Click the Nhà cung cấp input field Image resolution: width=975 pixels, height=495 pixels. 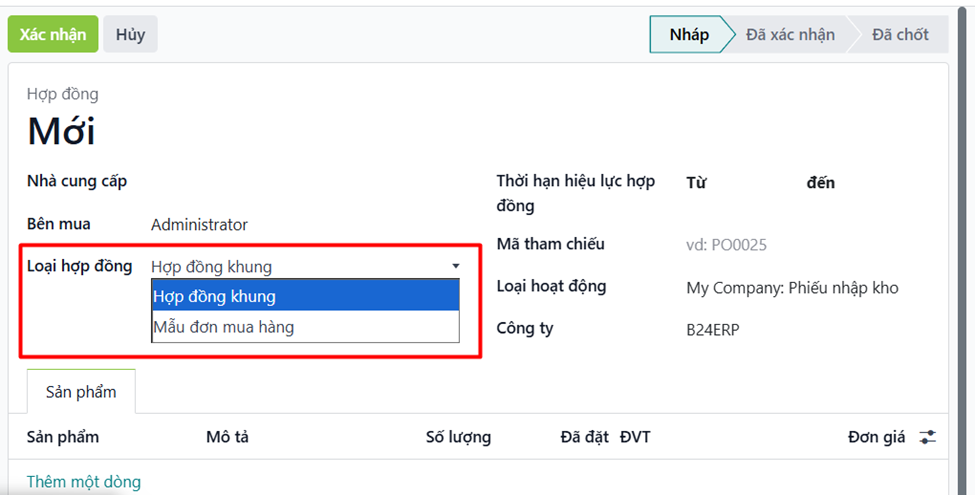pos(300,182)
